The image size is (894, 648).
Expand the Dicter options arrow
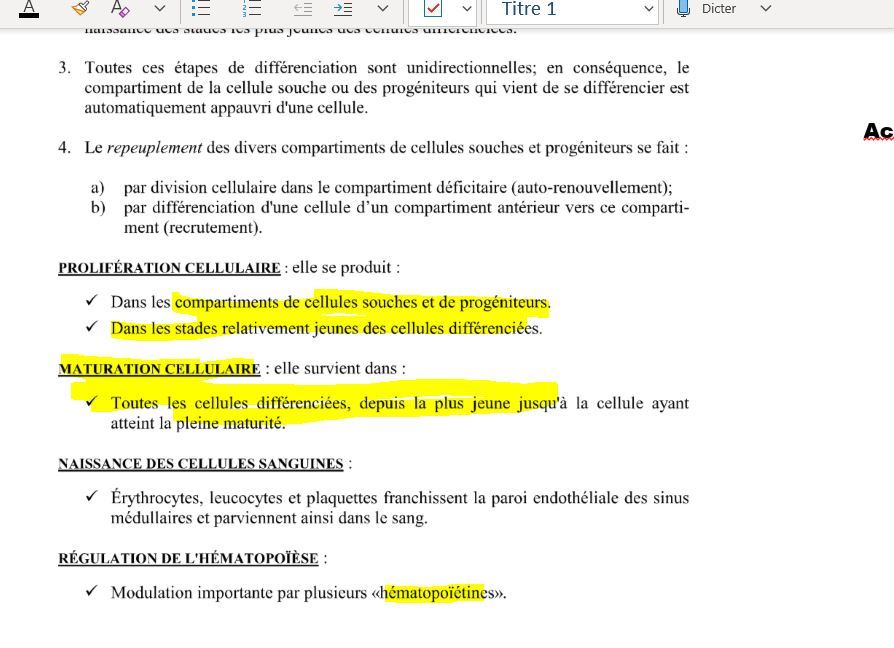click(x=766, y=9)
